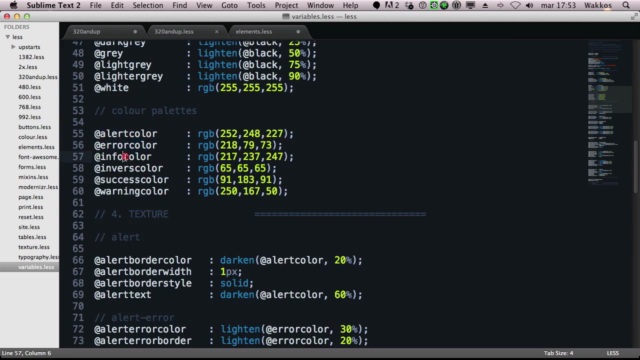640x360 pixels.
Task: Toggle fullscreen arrows in title bar
Action: click(x=634, y=16)
